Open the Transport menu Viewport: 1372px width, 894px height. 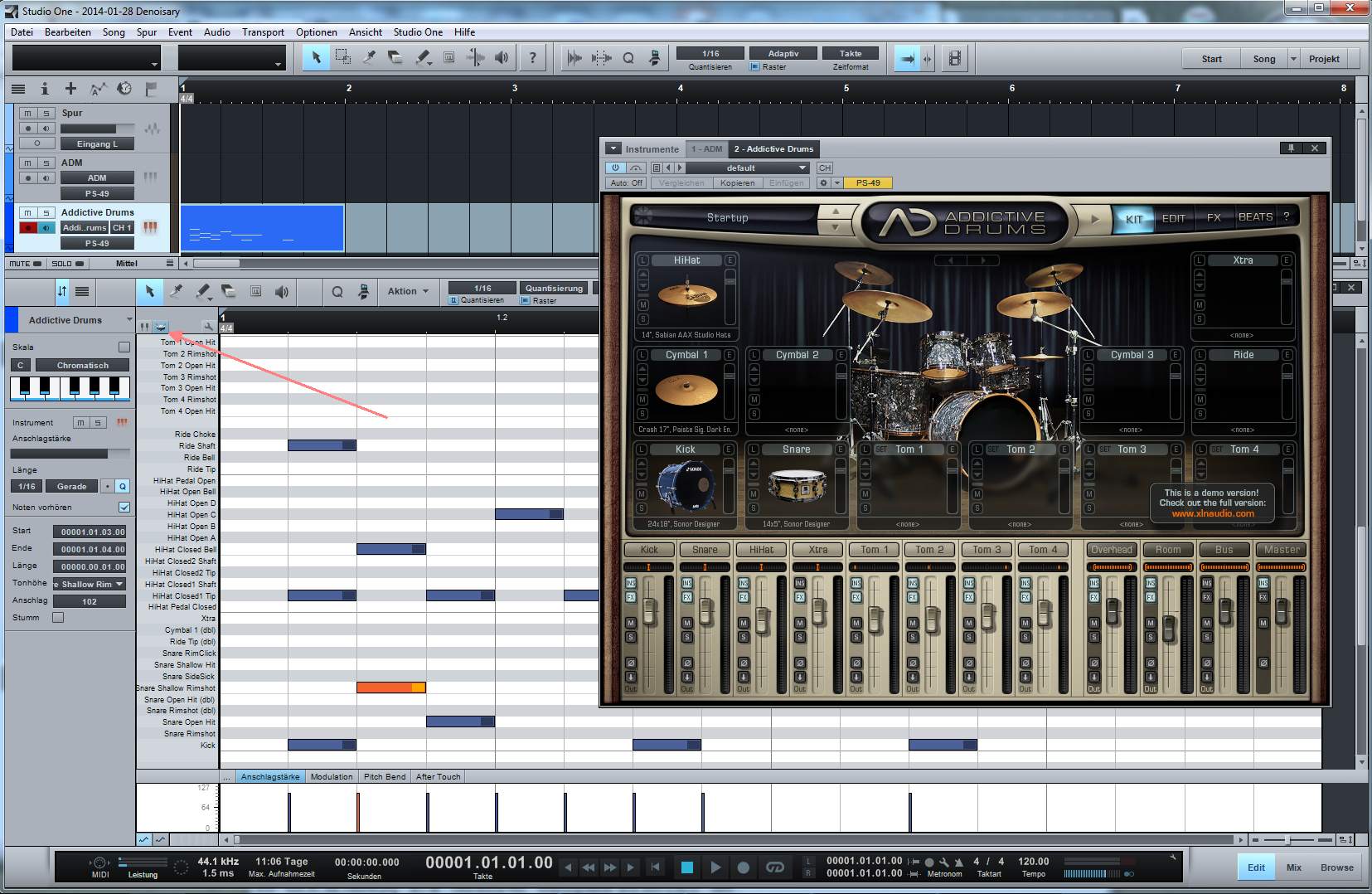coord(263,32)
